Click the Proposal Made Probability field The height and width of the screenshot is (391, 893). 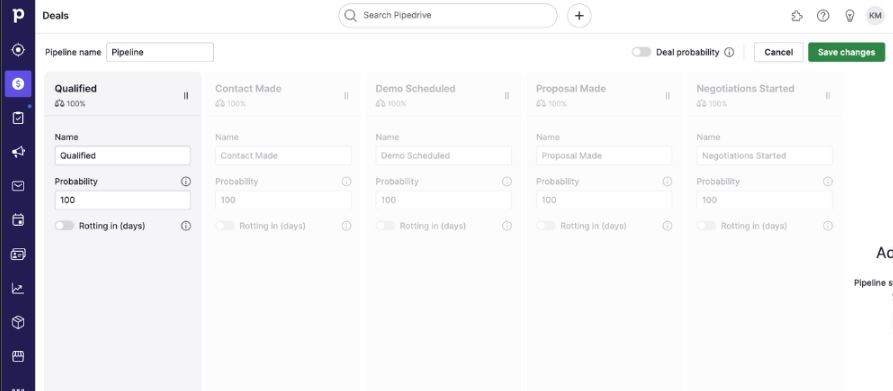point(604,200)
